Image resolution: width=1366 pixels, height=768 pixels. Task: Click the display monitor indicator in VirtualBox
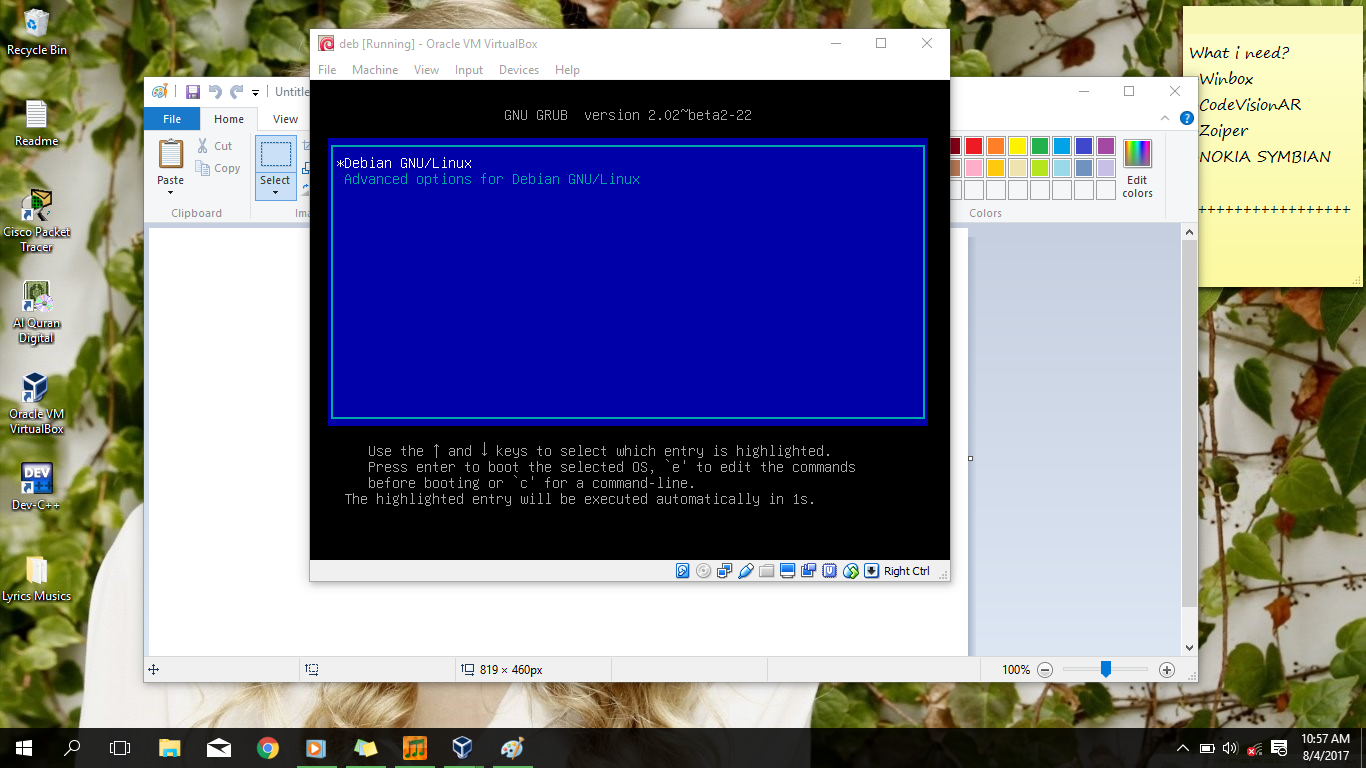[787, 571]
